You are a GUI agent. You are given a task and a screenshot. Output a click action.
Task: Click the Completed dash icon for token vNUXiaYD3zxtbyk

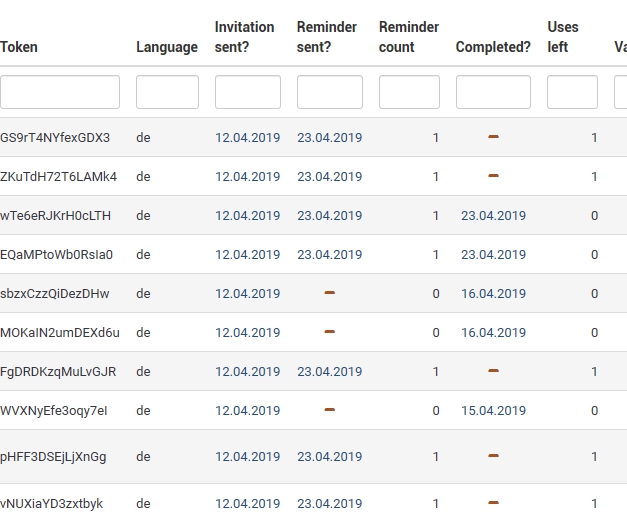tap(493, 503)
